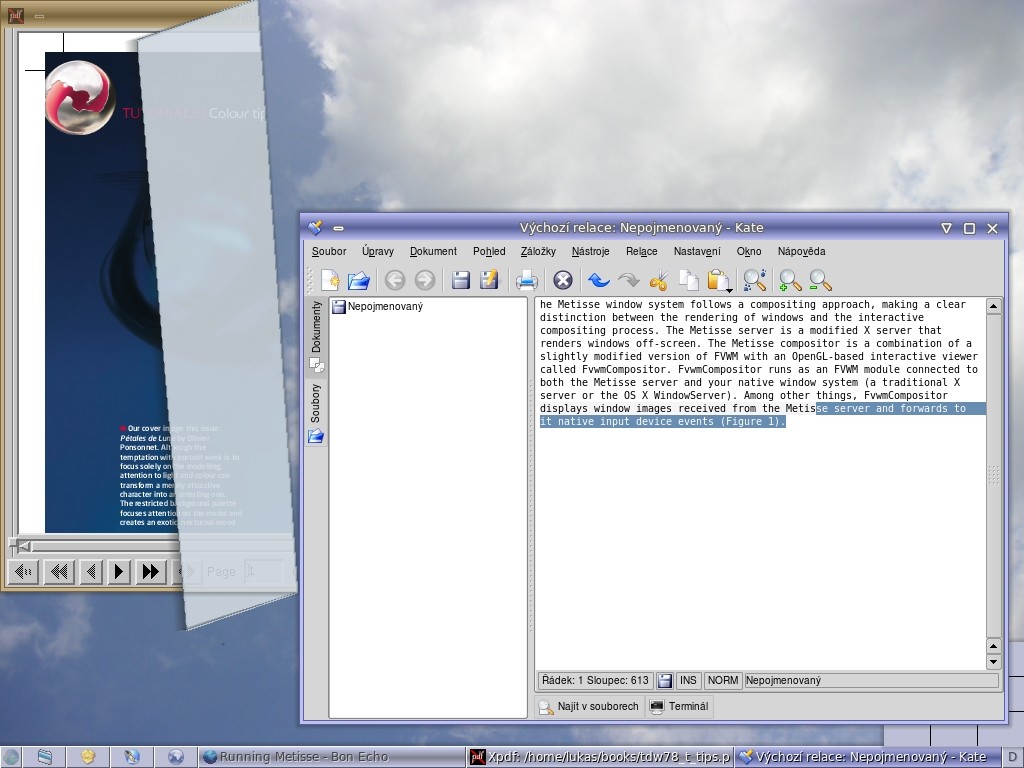This screenshot has height=768, width=1024.
Task: Open the Nastavení menu
Action: click(697, 251)
